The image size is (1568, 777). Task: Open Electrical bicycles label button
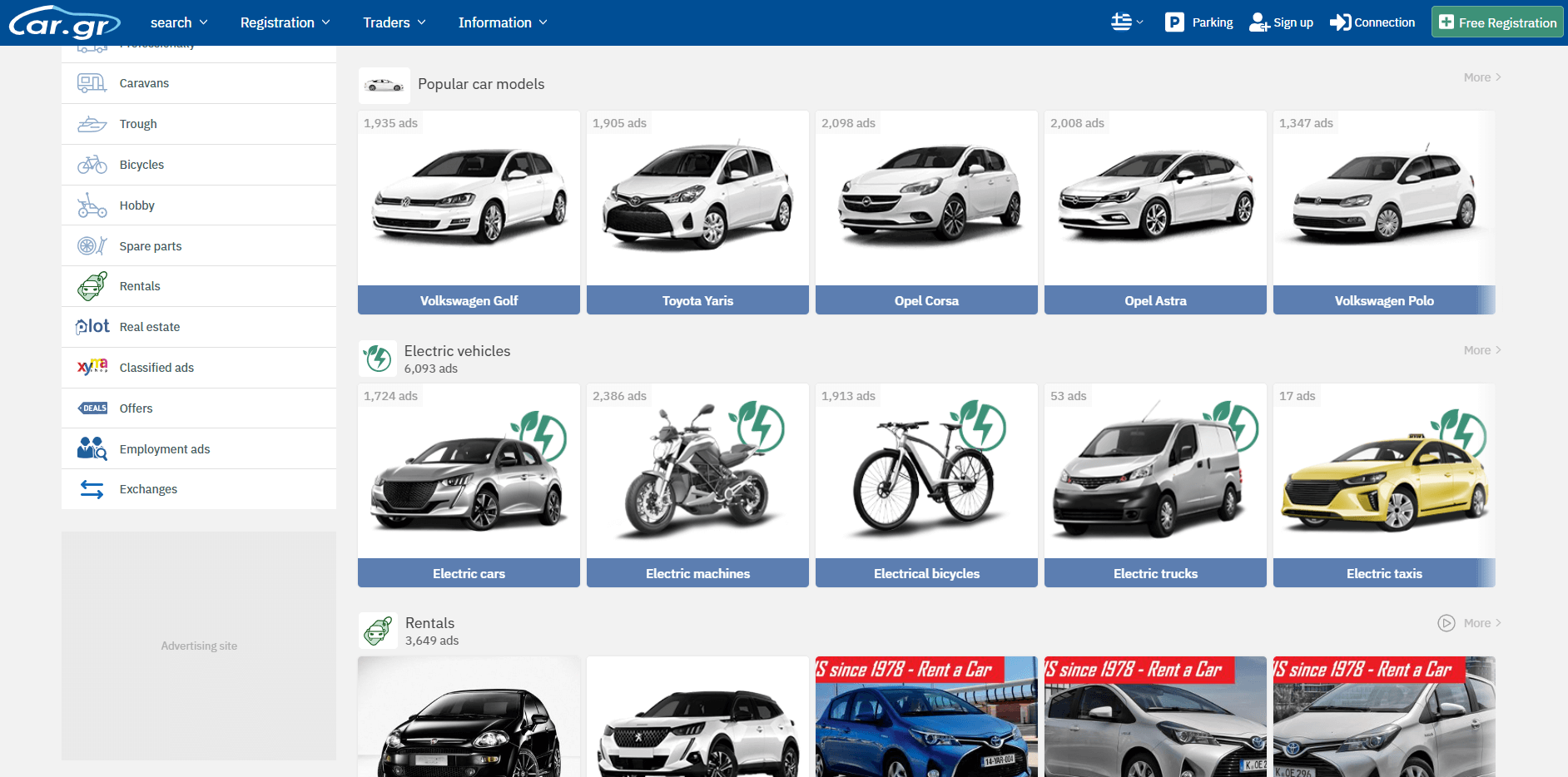click(x=926, y=573)
